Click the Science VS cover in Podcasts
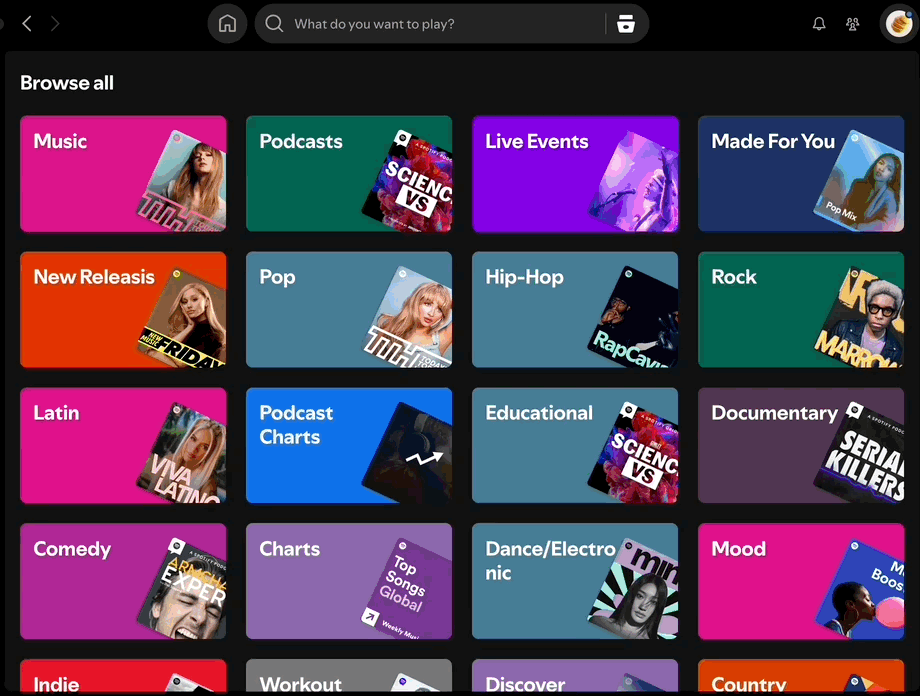Screen dimensions: 920x696 (x=412, y=183)
